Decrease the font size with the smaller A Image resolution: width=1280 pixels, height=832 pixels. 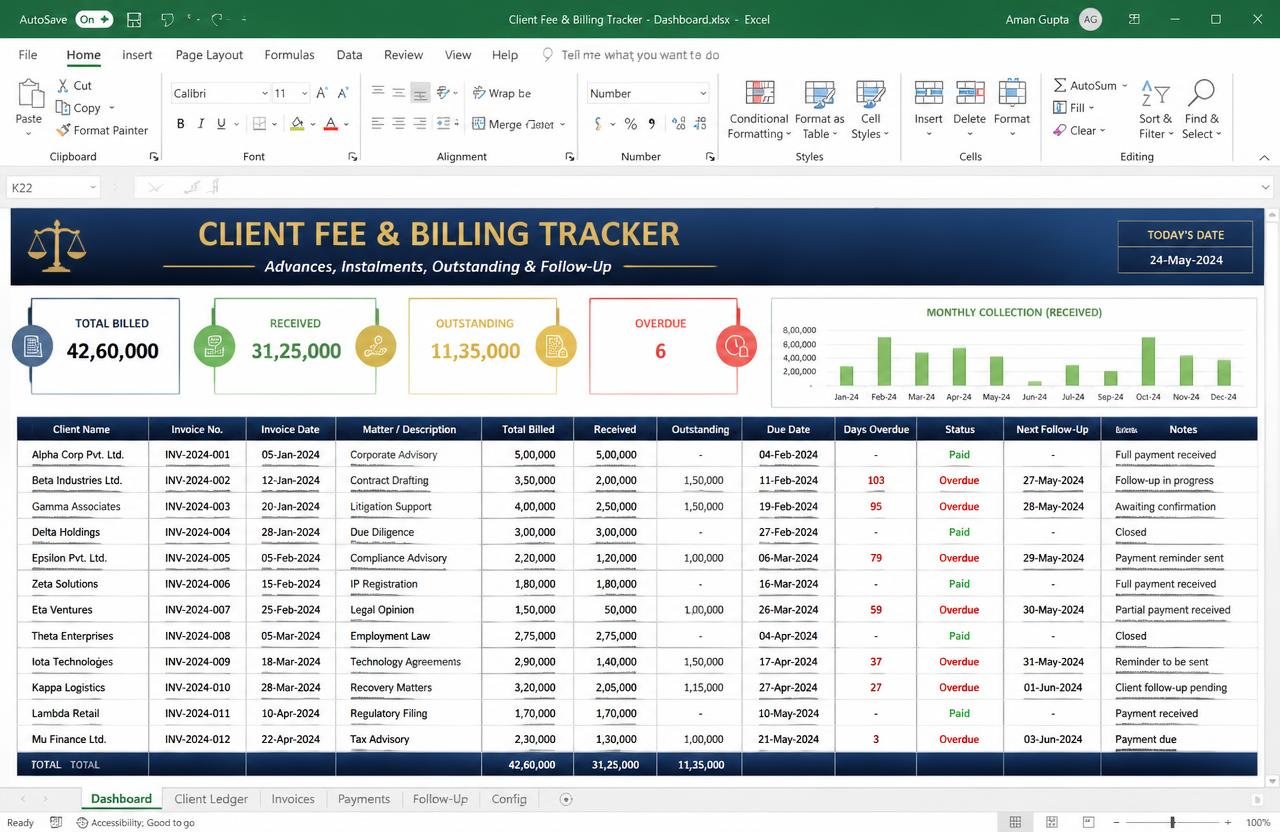[x=344, y=93]
